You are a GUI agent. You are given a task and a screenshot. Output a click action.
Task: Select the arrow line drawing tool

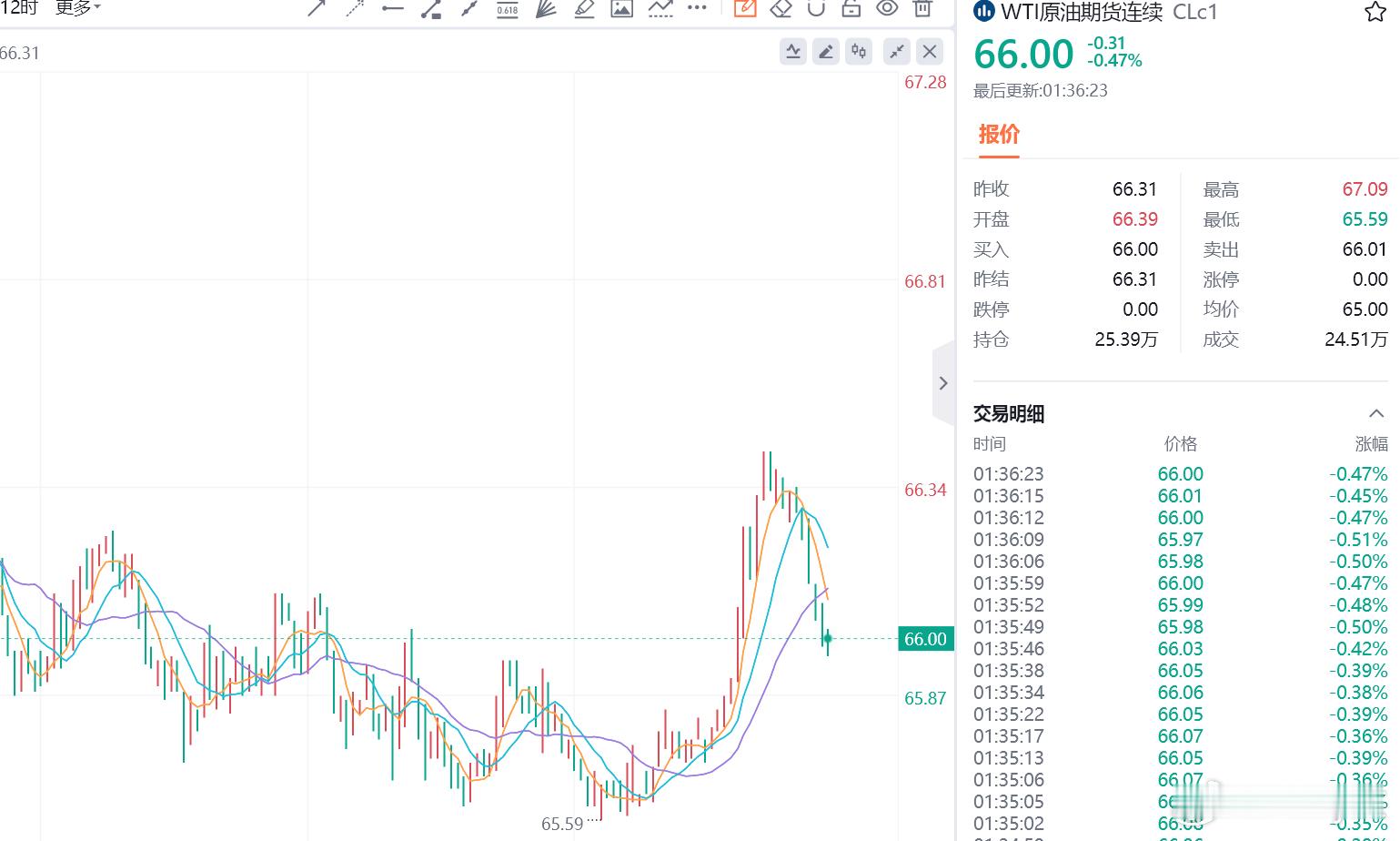(x=317, y=8)
